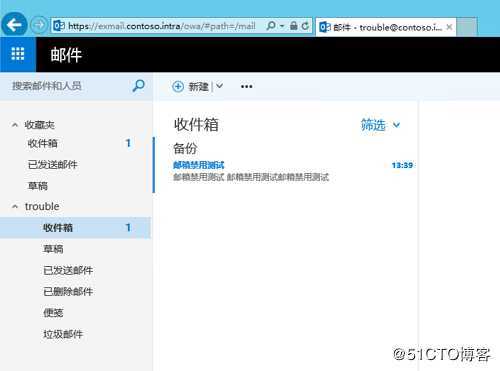Image resolution: width=500 pixels, height=371 pixels.
Task: Open 草稿 under trouble mailbox
Action: click(x=53, y=249)
